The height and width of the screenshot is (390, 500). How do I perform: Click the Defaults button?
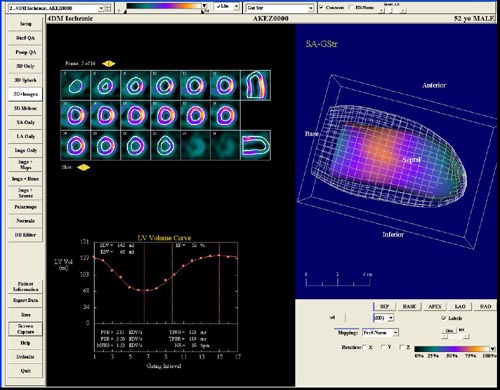pos(26,357)
